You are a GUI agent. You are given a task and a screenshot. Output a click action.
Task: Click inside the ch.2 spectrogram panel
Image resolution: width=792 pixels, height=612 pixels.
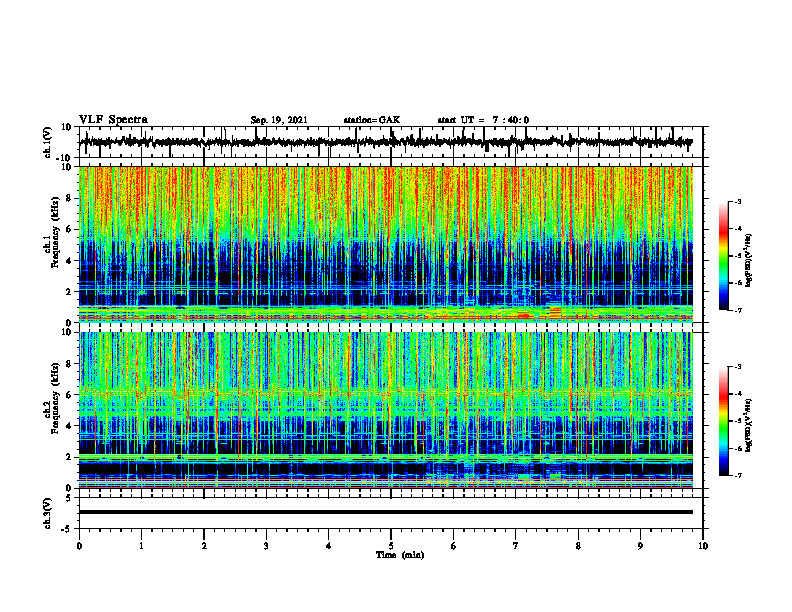(x=385, y=410)
